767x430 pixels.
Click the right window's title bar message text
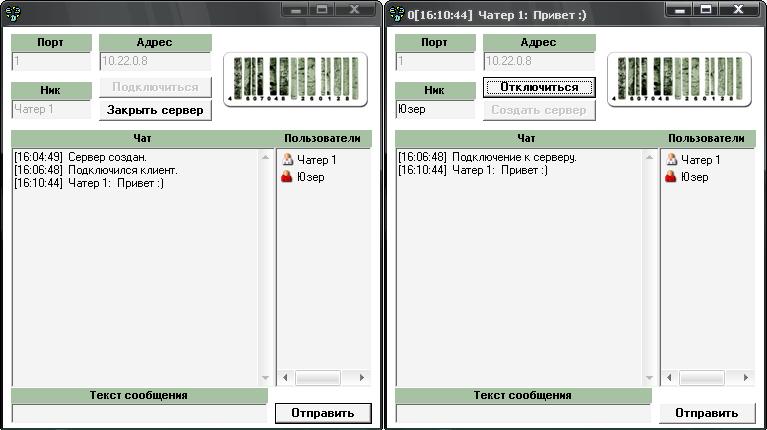pyautogui.click(x=497, y=15)
